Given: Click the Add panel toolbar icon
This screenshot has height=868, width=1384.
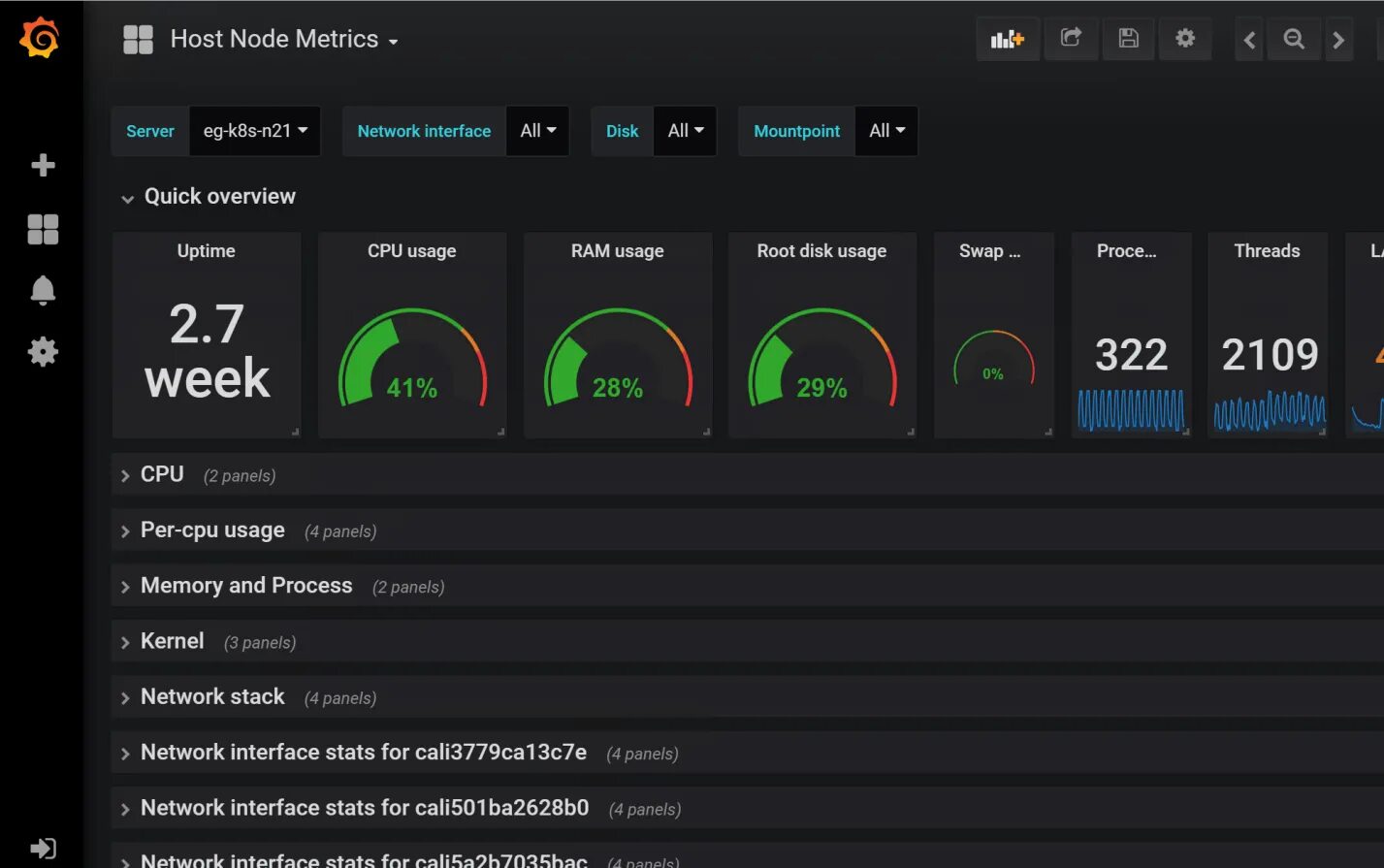Looking at the screenshot, I should [x=1008, y=39].
